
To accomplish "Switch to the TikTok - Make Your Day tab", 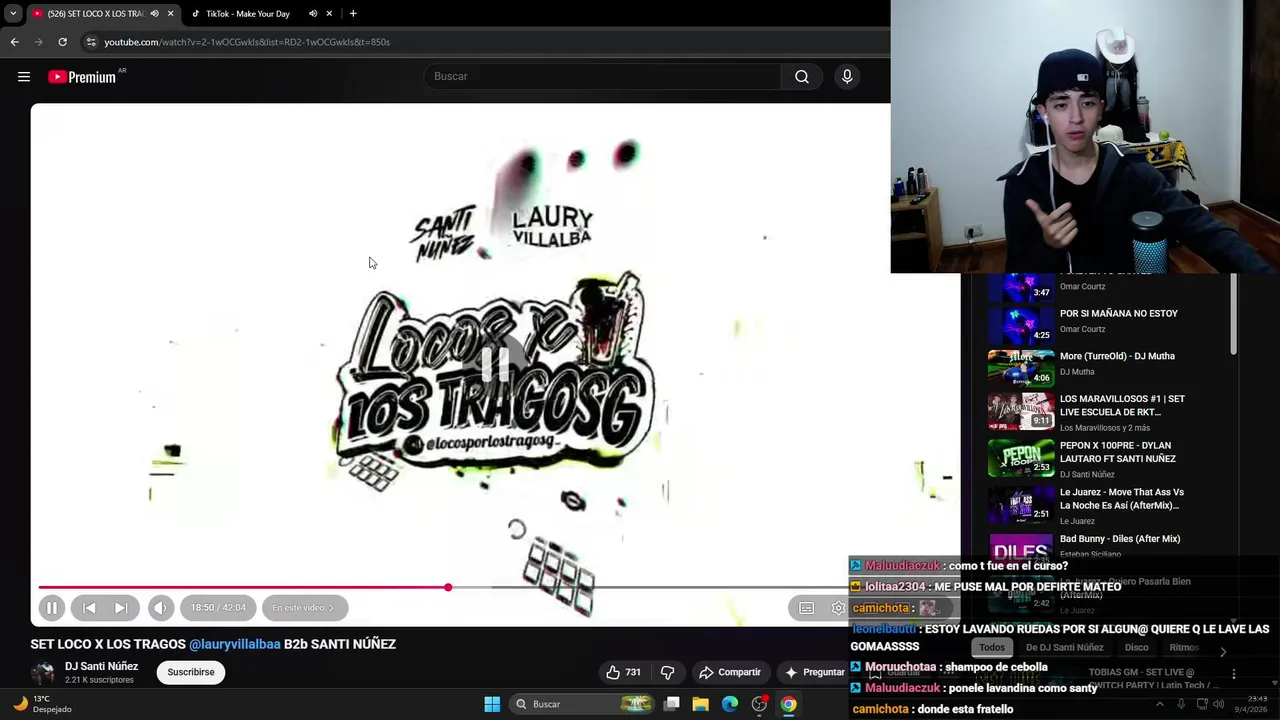I will point(247,14).
